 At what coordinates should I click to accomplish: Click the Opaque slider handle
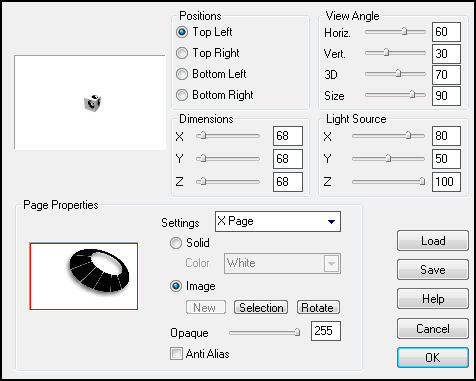coord(297,332)
